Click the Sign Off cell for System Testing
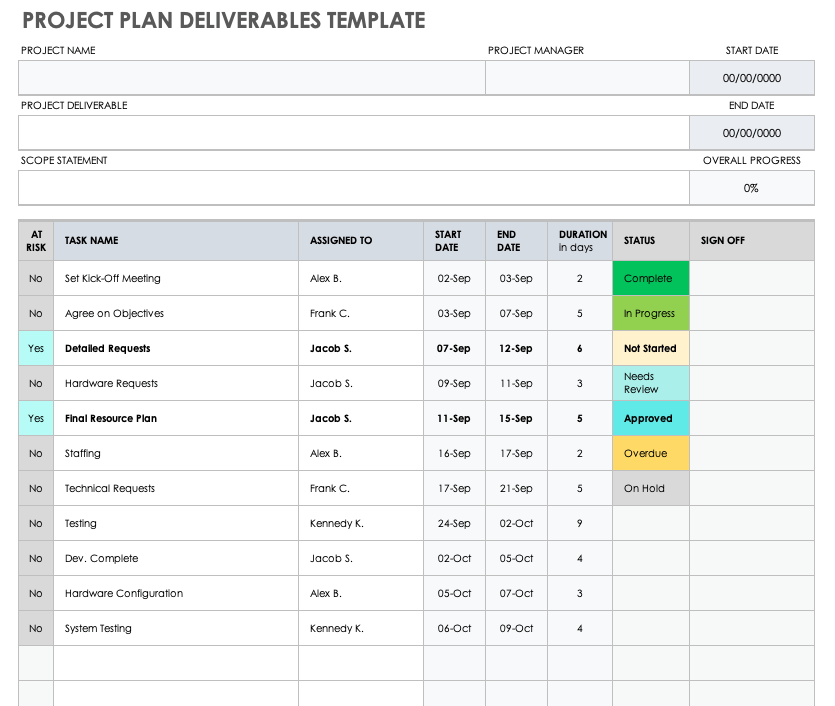 coord(752,628)
